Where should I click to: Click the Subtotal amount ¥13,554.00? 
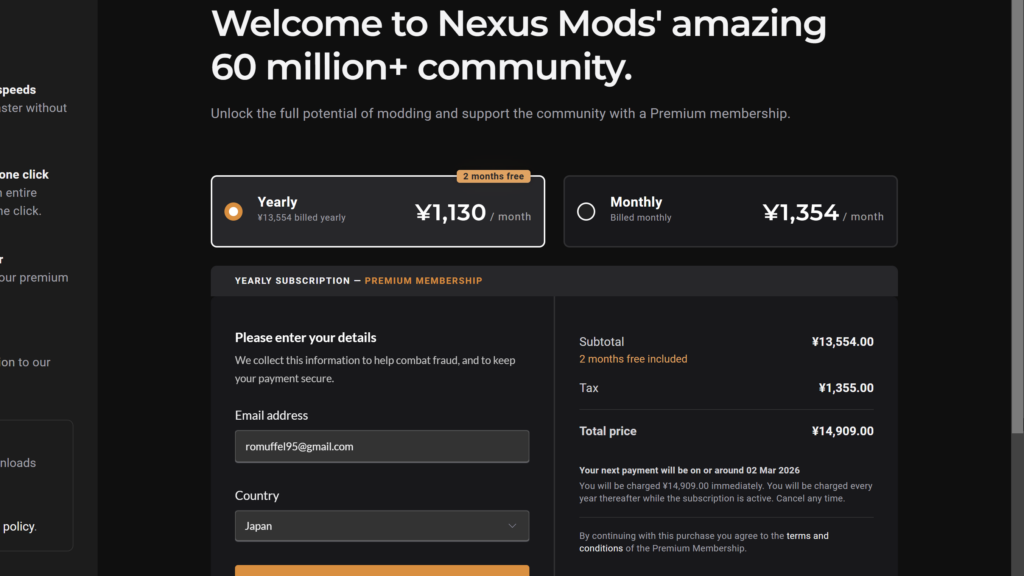coord(842,342)
